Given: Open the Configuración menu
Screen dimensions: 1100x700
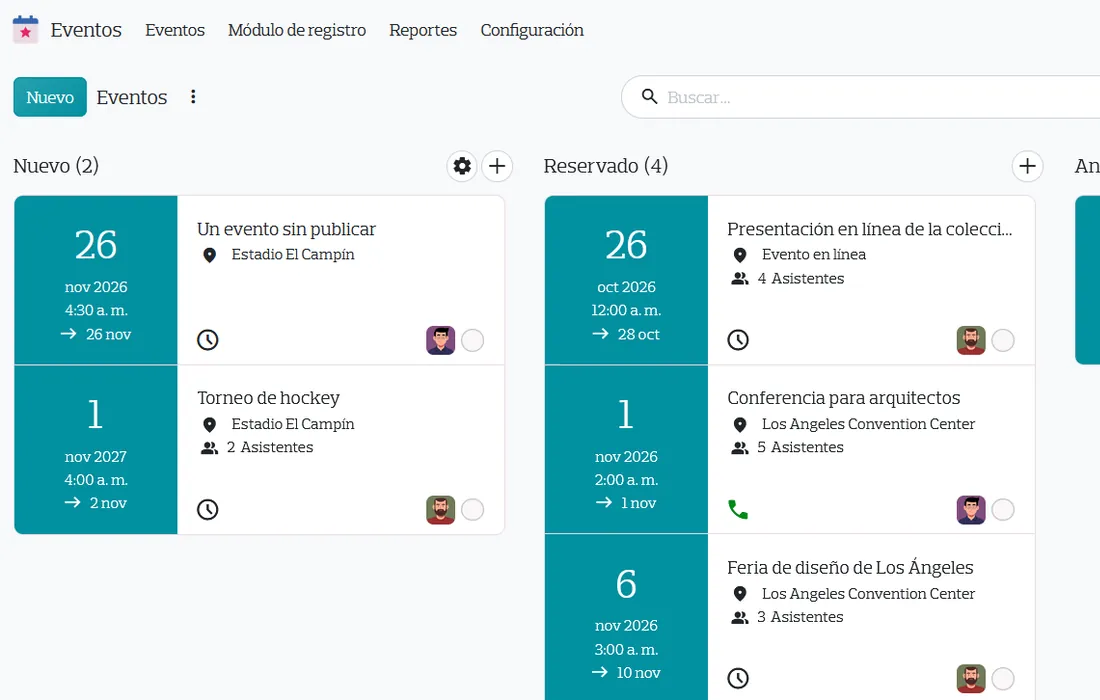Looking at the screenshot, I should (532, 30).
